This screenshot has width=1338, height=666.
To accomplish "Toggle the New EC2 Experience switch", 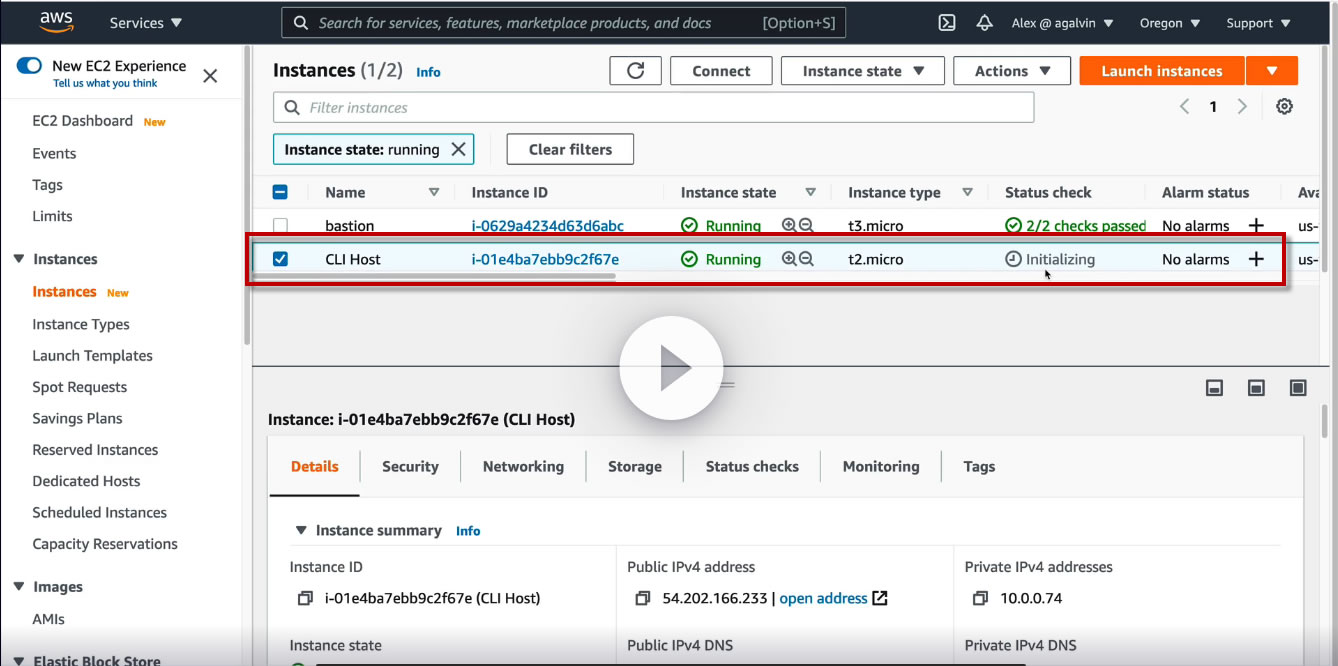I will coord(29,66).
